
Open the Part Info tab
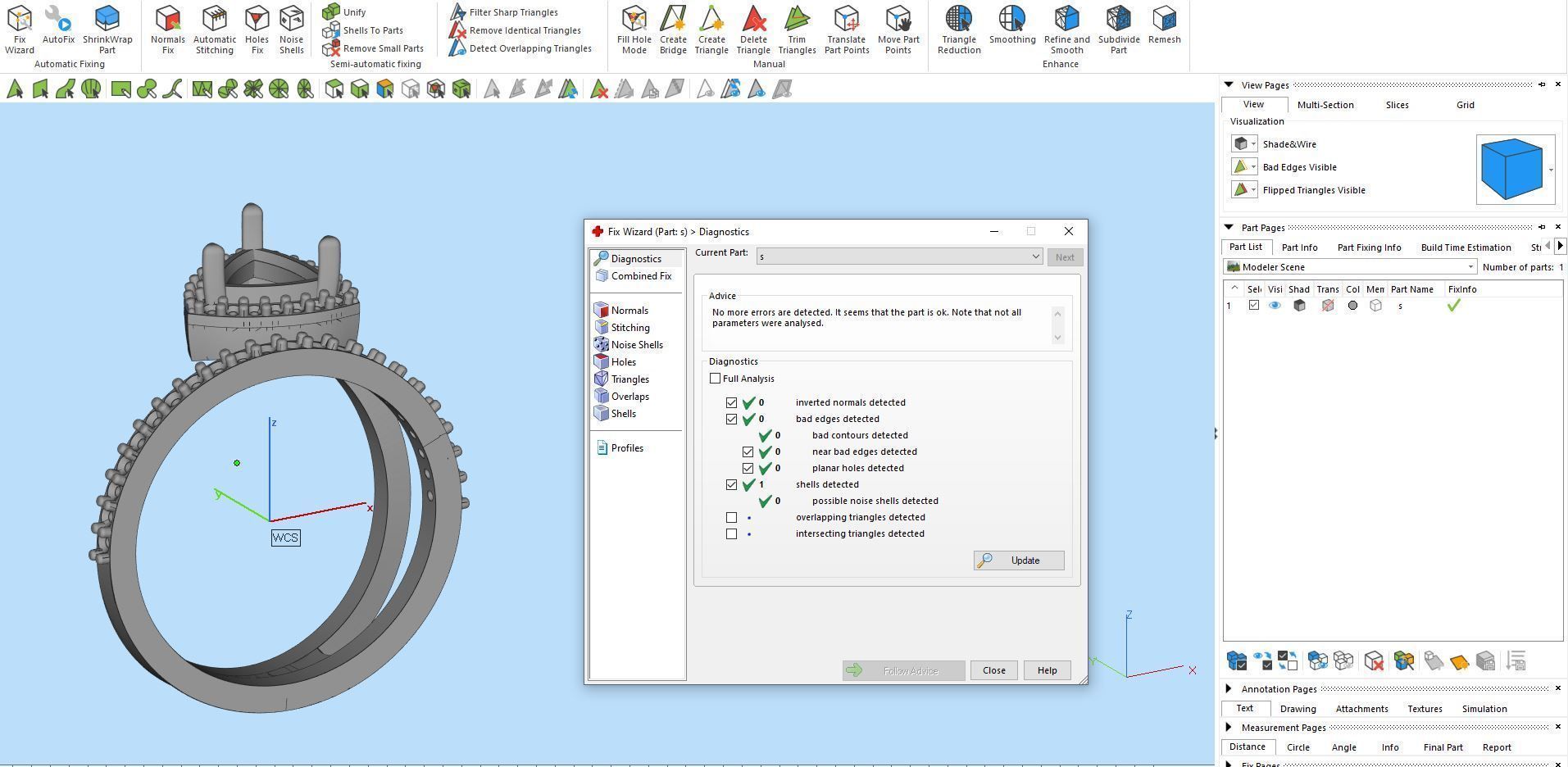pos(1299,247)
